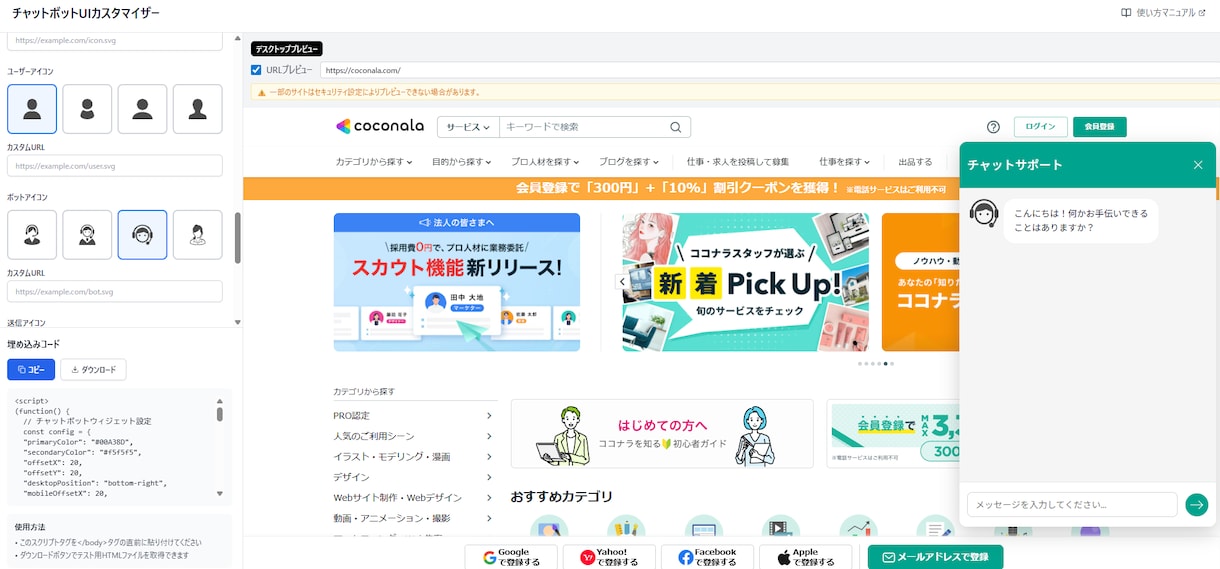Viewport: 1220px width, 569px height.
Task: Register with Google button
Action: pyautogui.click(x=512, y=557)
